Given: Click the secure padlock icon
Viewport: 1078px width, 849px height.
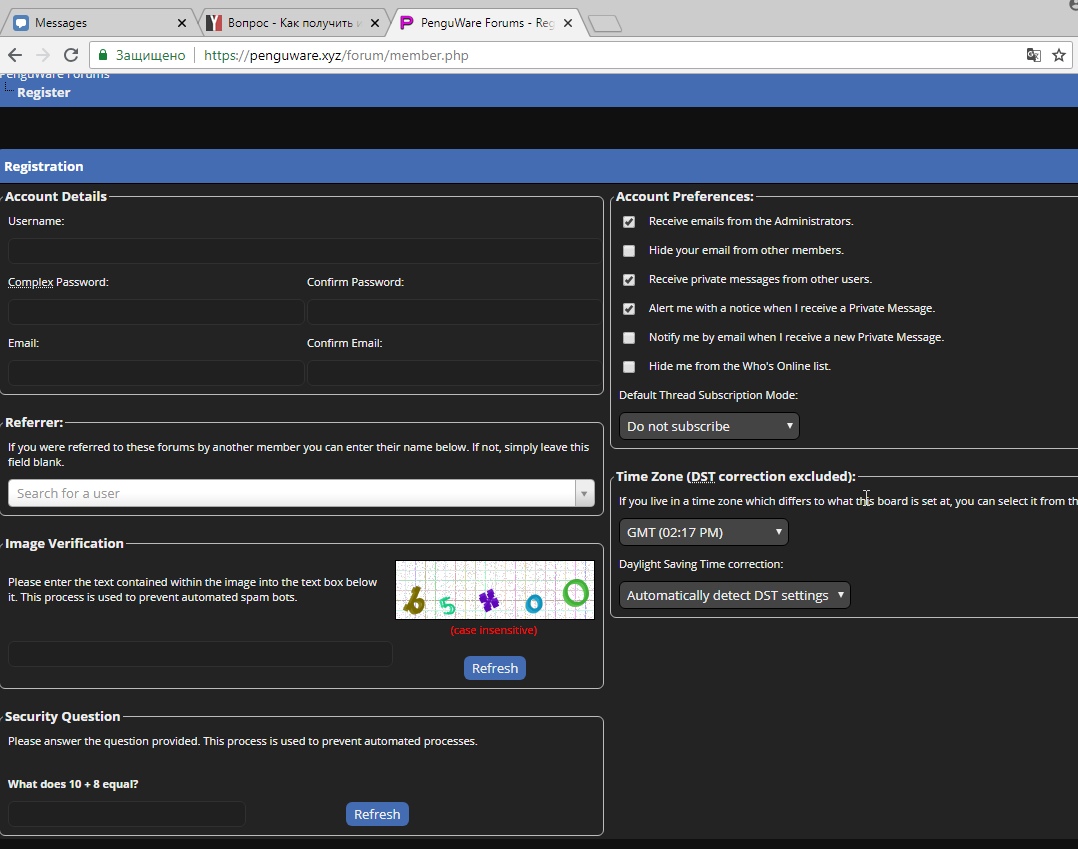Looking at the screenshot, I should 102,55.
